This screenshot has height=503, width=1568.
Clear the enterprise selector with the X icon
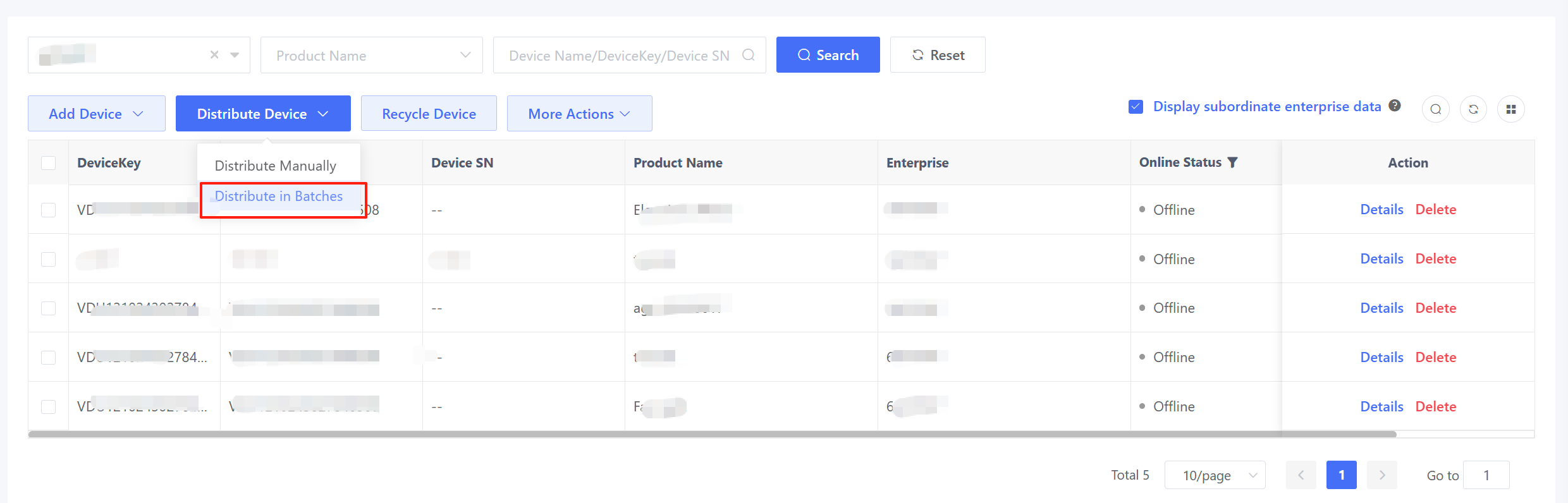(214, 55)
